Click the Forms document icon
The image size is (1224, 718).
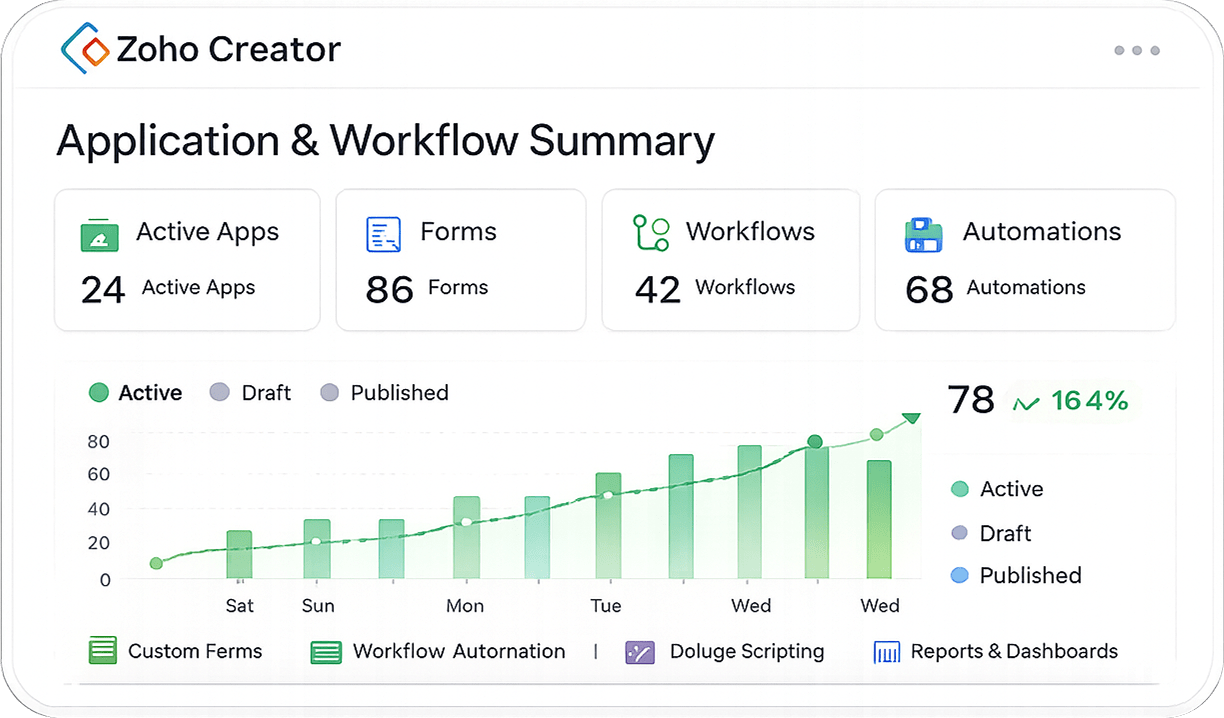click(x=383, y=234)
